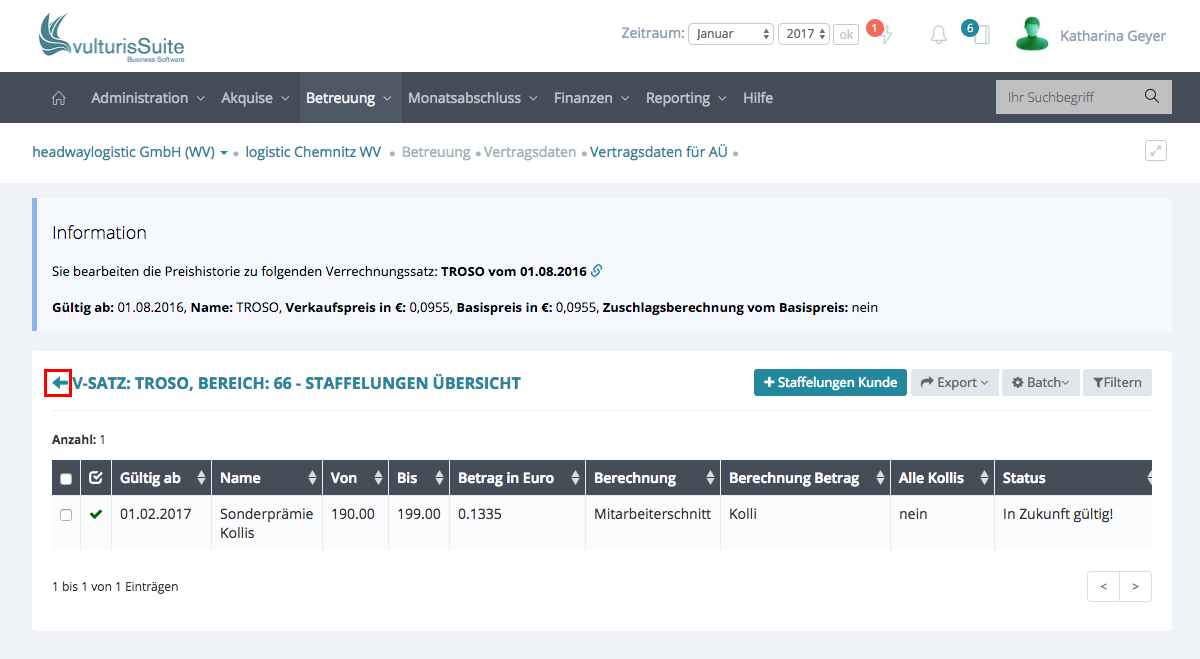Toggle the select-all checkbox in table header
This screenshot has height=659, width=1200.
[x=66, y=479]
